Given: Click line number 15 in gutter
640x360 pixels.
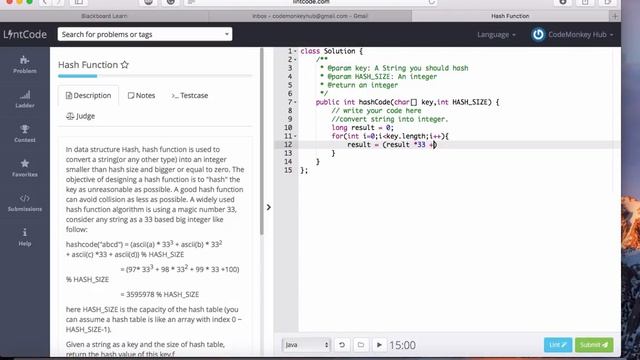Looking at the screenshot, I should point(288,170).
